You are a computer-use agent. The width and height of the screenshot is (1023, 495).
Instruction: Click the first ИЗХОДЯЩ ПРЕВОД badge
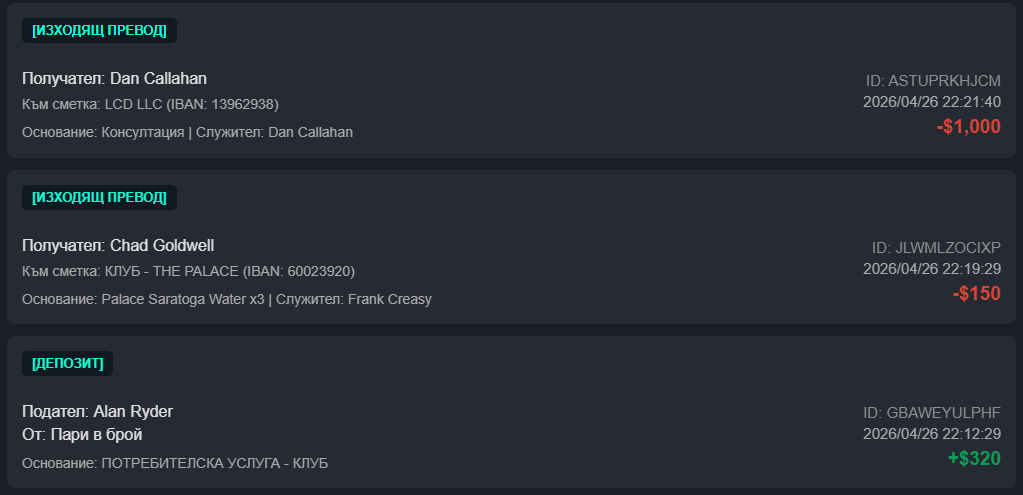(99, 31)
